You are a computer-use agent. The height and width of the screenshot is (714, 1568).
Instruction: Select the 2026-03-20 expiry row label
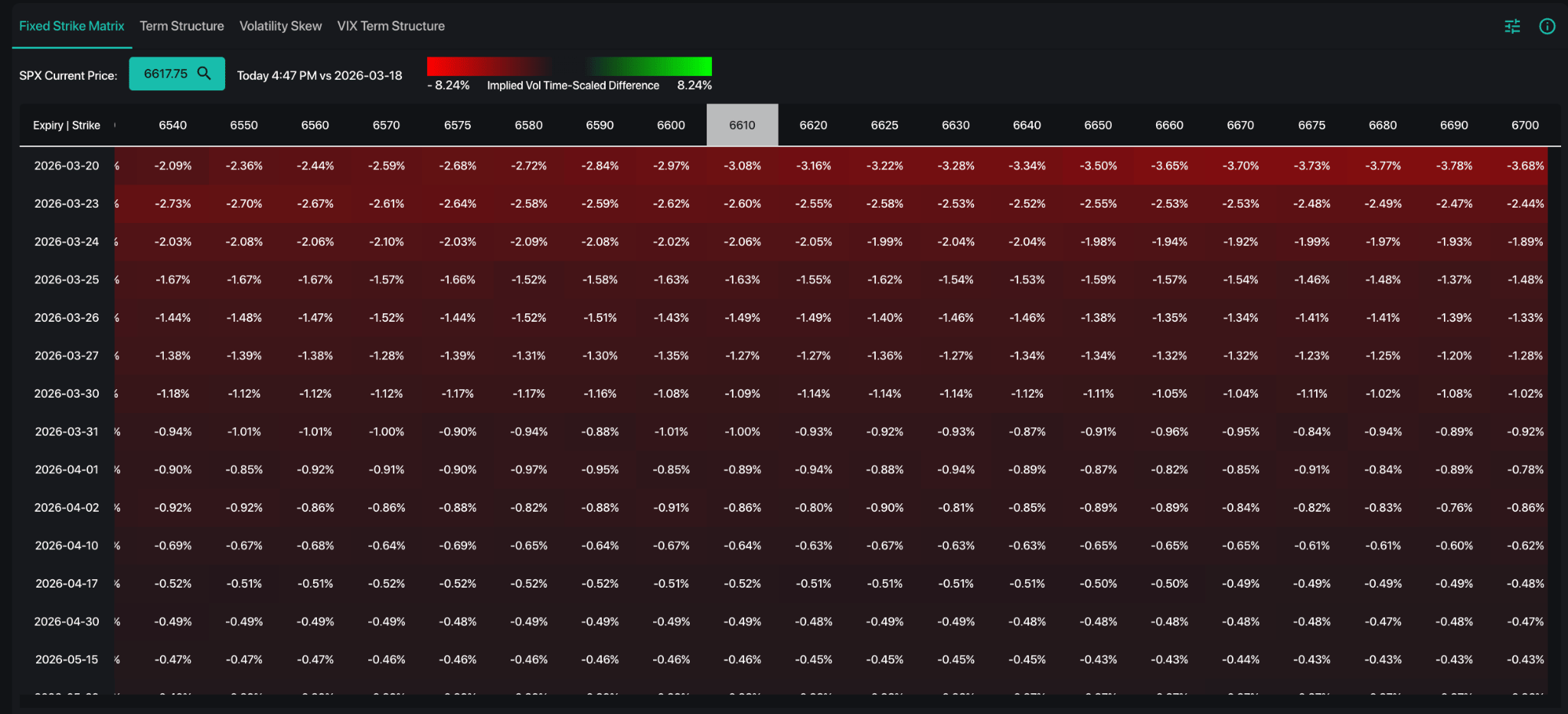coord(67,165)
